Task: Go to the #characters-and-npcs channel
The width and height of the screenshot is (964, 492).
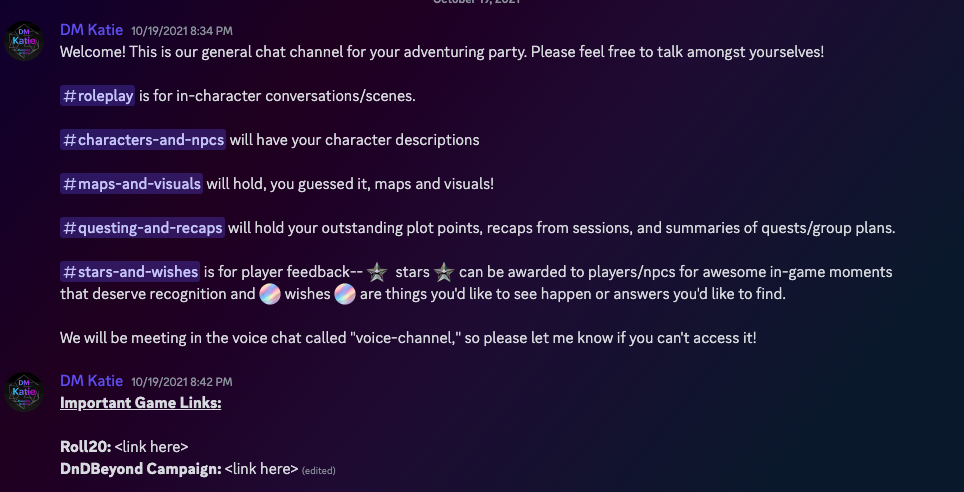Action: tap(143, 140)
